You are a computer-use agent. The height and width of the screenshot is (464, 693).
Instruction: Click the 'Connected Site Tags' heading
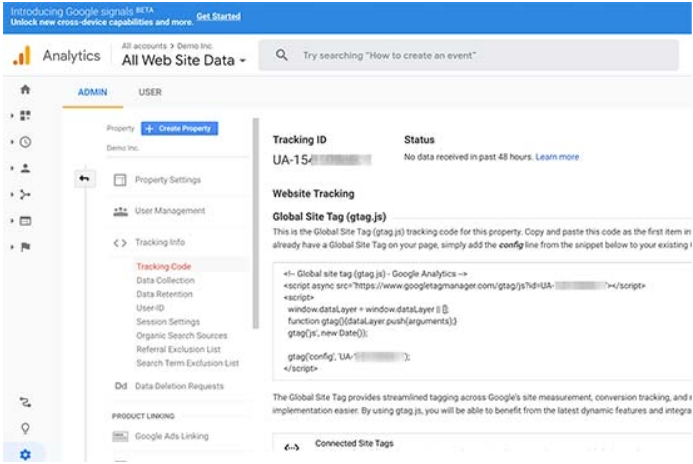point(354,443)
